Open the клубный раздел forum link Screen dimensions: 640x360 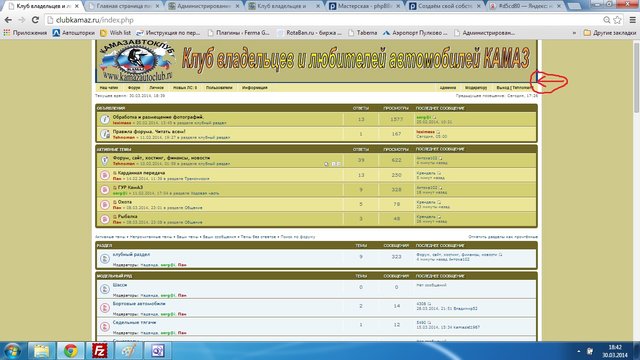(x=131, y=254)
